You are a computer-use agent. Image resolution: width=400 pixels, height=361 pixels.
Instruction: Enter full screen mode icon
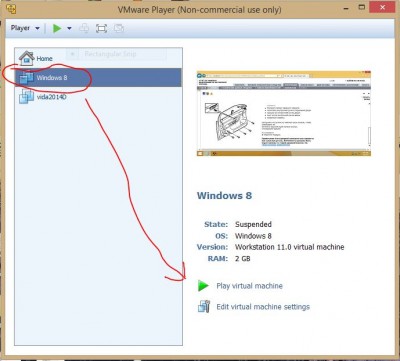(x=101, y=28)
